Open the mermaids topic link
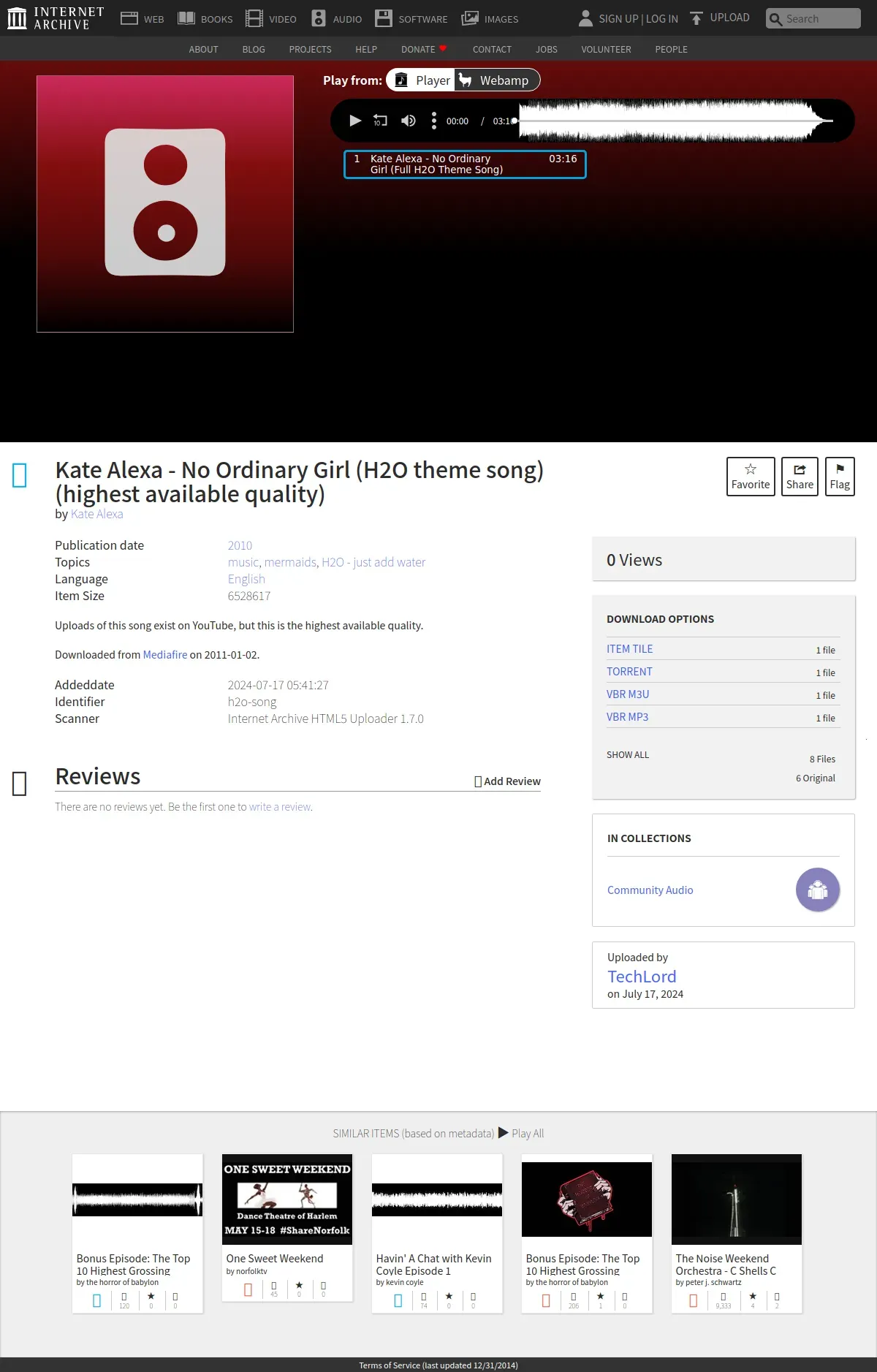 pyautogui.click(x=290, y=562)
